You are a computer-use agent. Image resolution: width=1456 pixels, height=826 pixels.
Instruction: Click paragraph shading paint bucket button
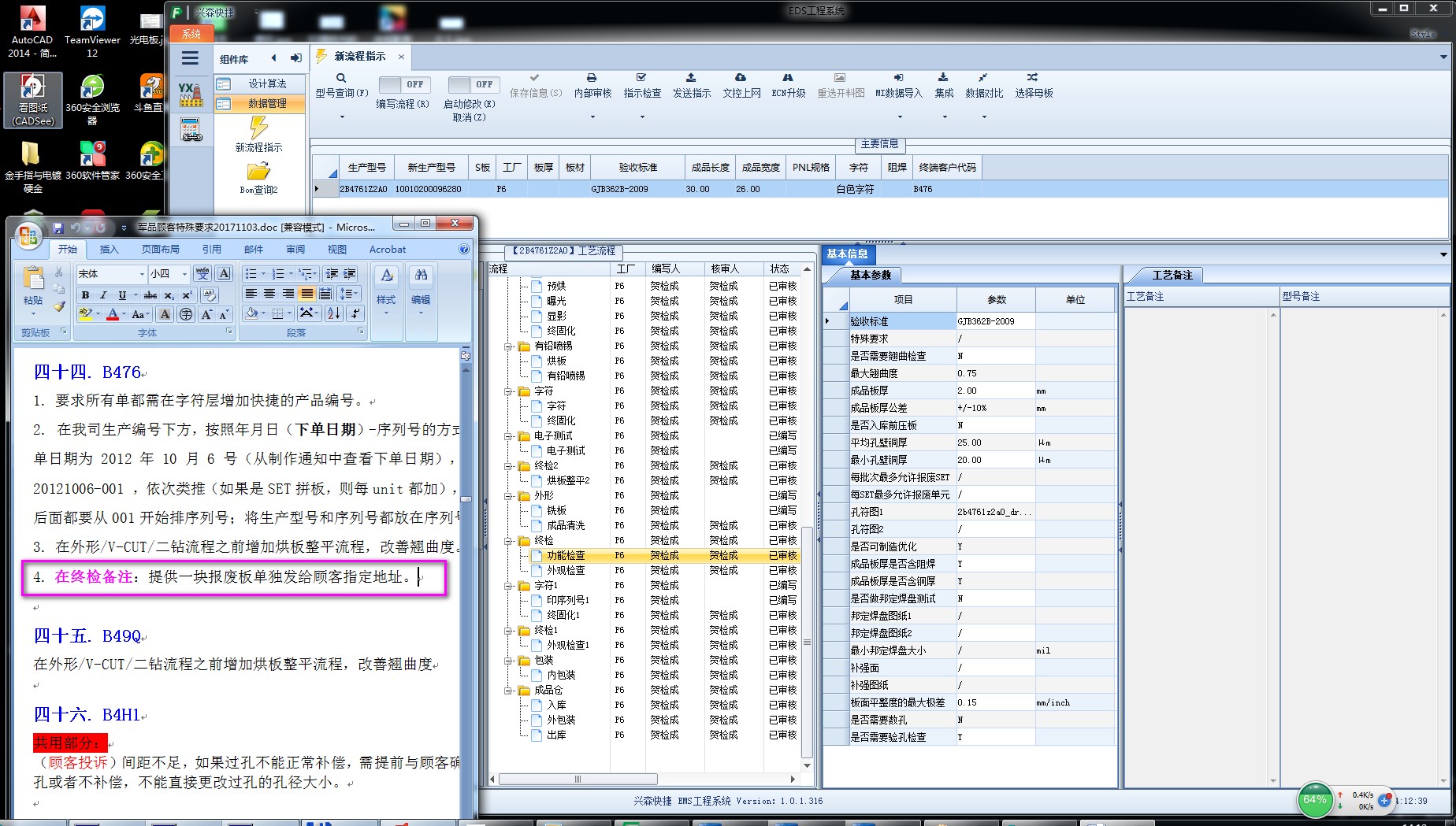[x=251, y=313]
